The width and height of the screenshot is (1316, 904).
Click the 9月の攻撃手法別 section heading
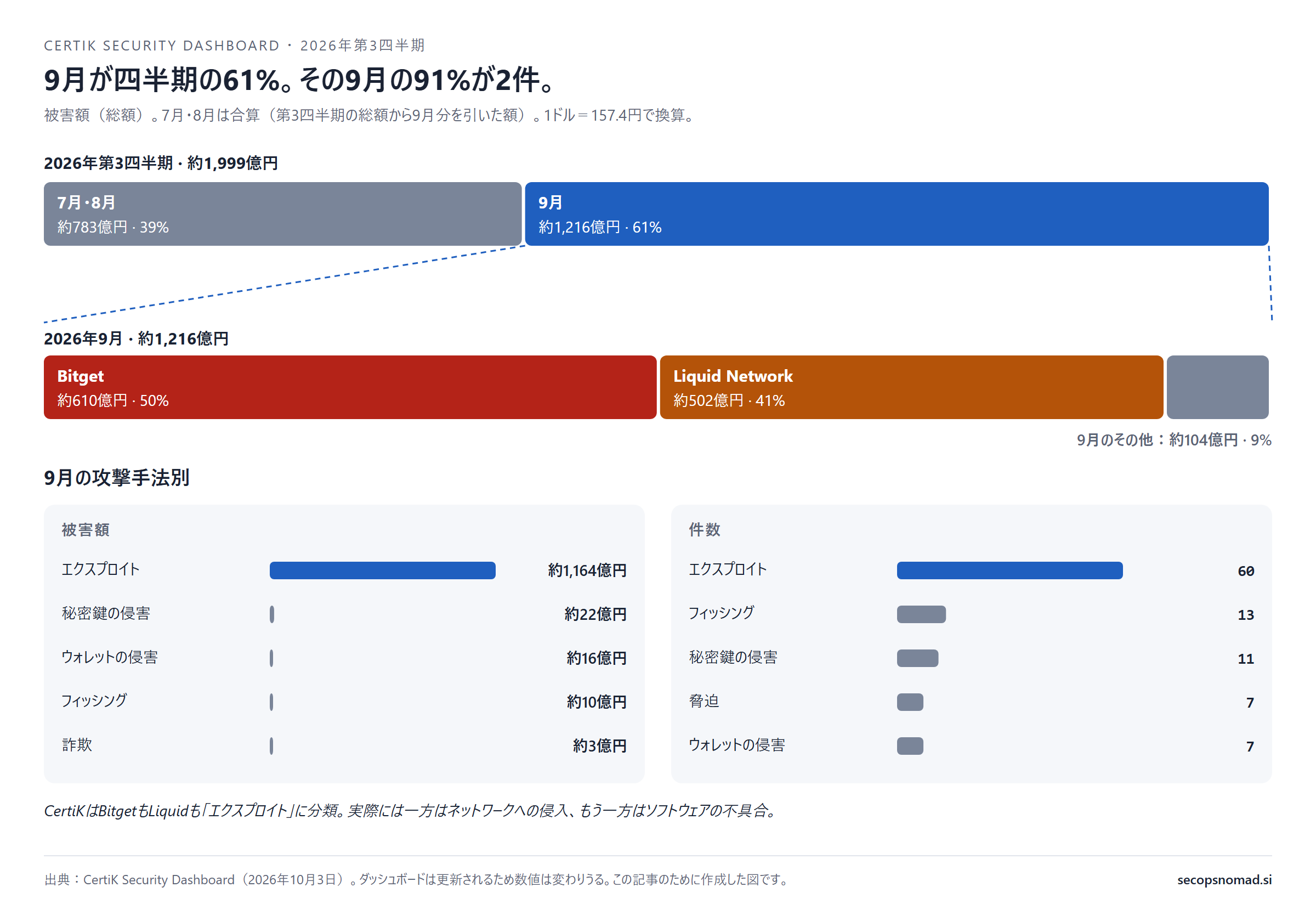117,477
